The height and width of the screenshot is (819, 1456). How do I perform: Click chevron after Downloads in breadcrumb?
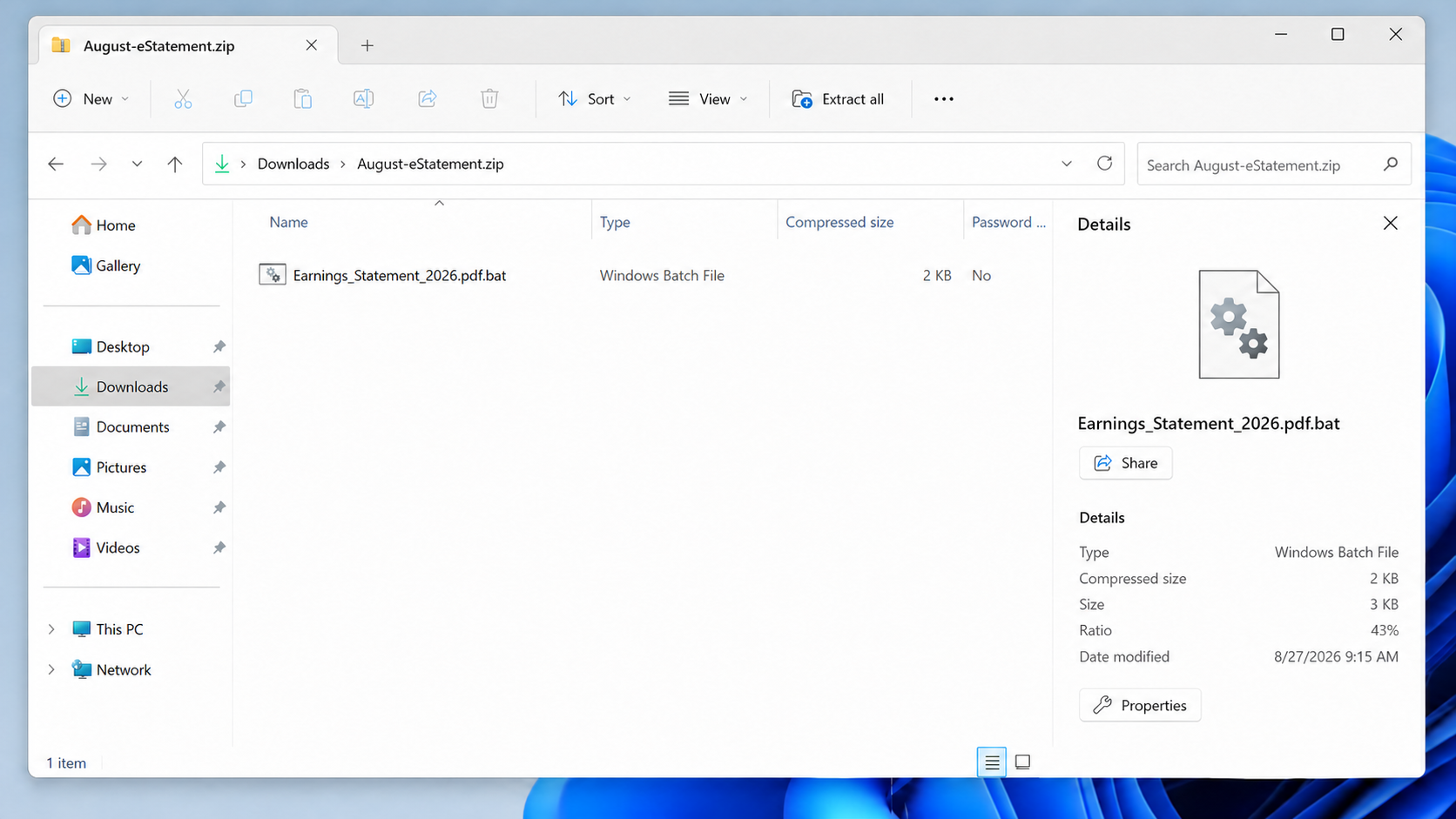coord(343,164)
